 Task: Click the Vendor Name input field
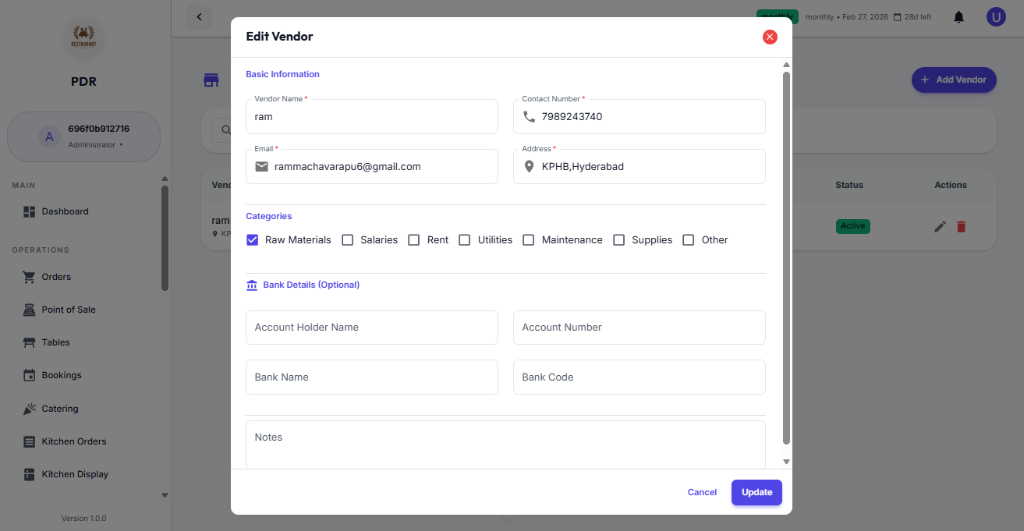pos(372,116)
